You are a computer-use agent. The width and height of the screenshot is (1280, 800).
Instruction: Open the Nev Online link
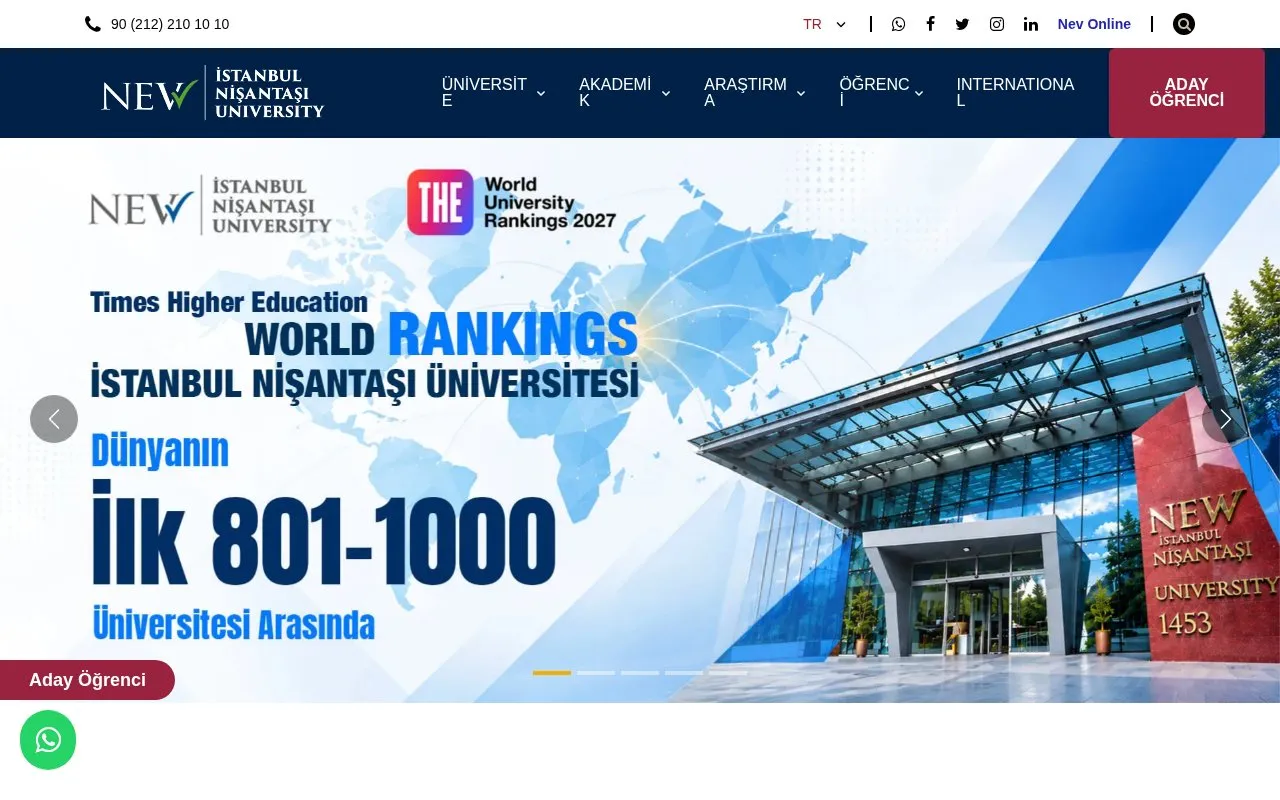(1094, 24)
